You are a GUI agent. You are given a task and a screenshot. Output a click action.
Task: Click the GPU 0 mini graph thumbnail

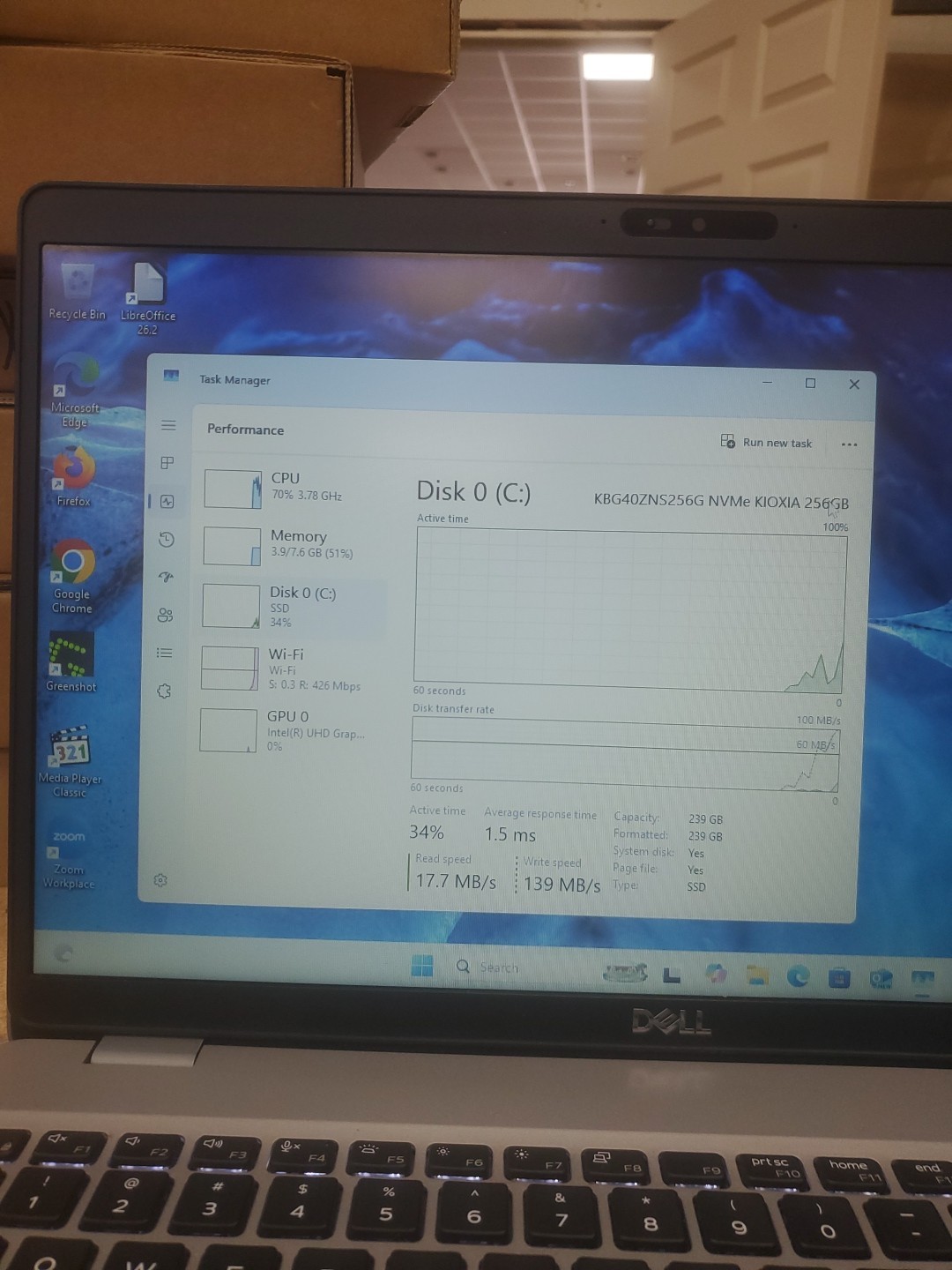228,730
